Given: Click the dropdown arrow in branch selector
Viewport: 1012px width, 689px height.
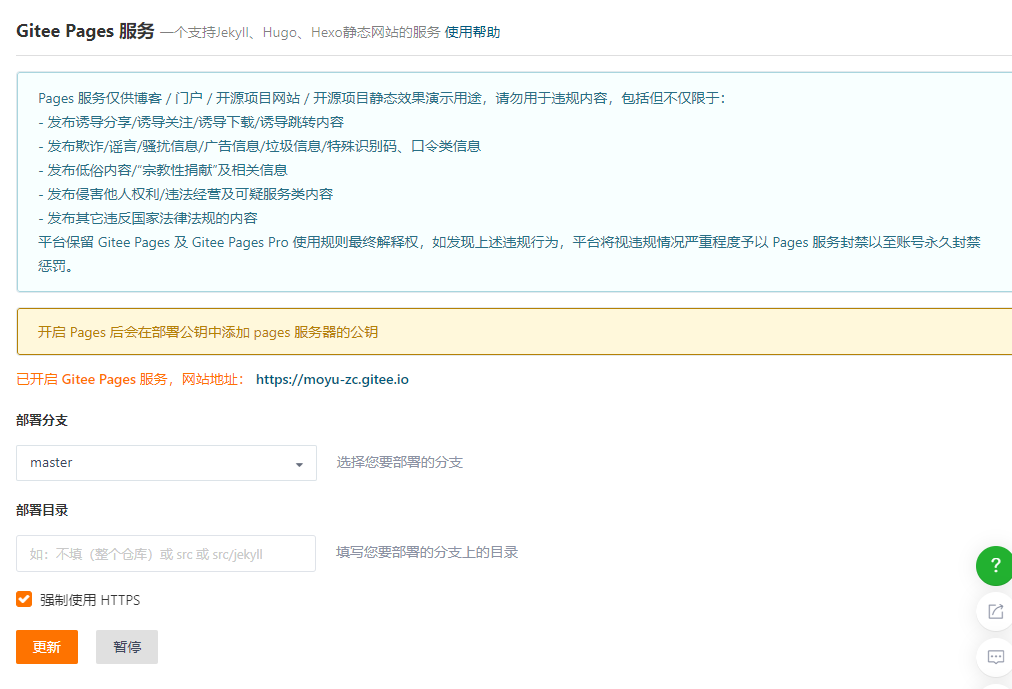Looking at the screenshot, I should [x=299, y=464].
